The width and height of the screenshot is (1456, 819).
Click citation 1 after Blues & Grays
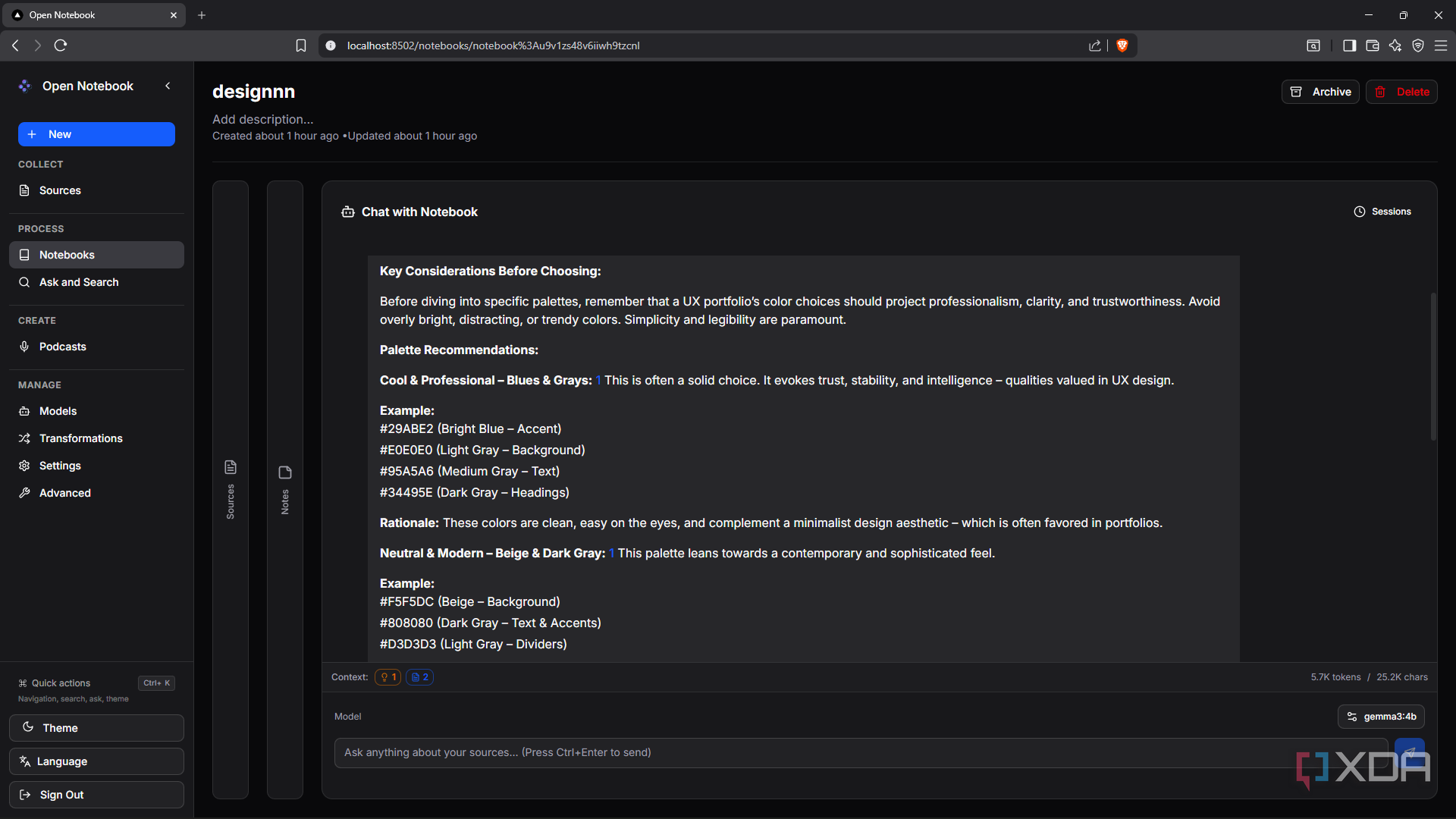point(598,381)
